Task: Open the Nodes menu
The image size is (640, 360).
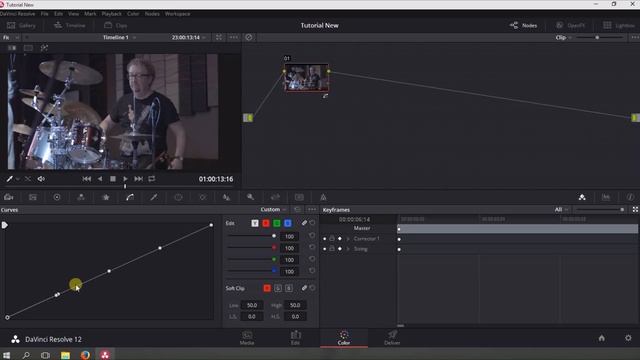Action: point(152,13)
